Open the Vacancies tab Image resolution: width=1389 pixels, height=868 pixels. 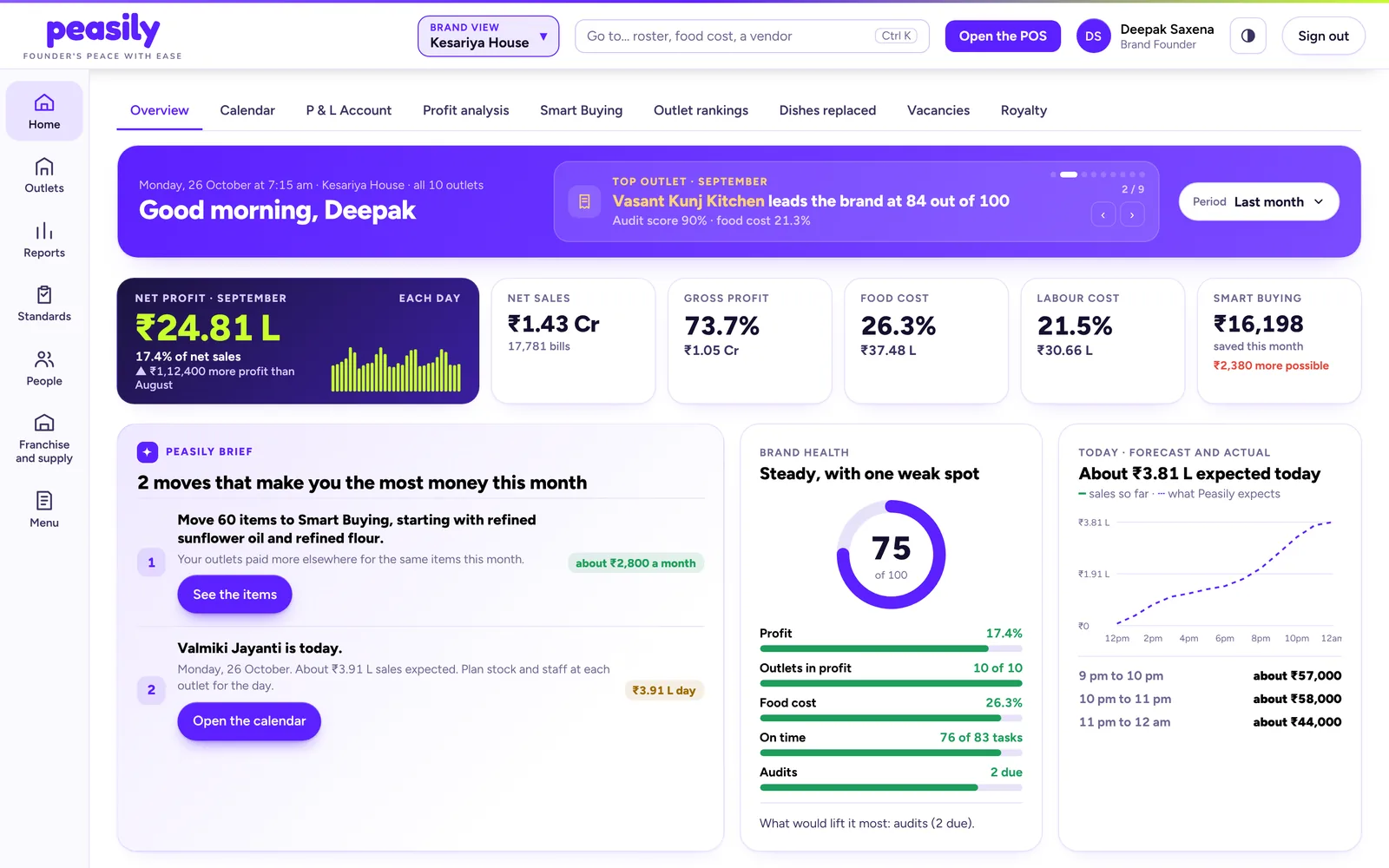tap(938, 110)
